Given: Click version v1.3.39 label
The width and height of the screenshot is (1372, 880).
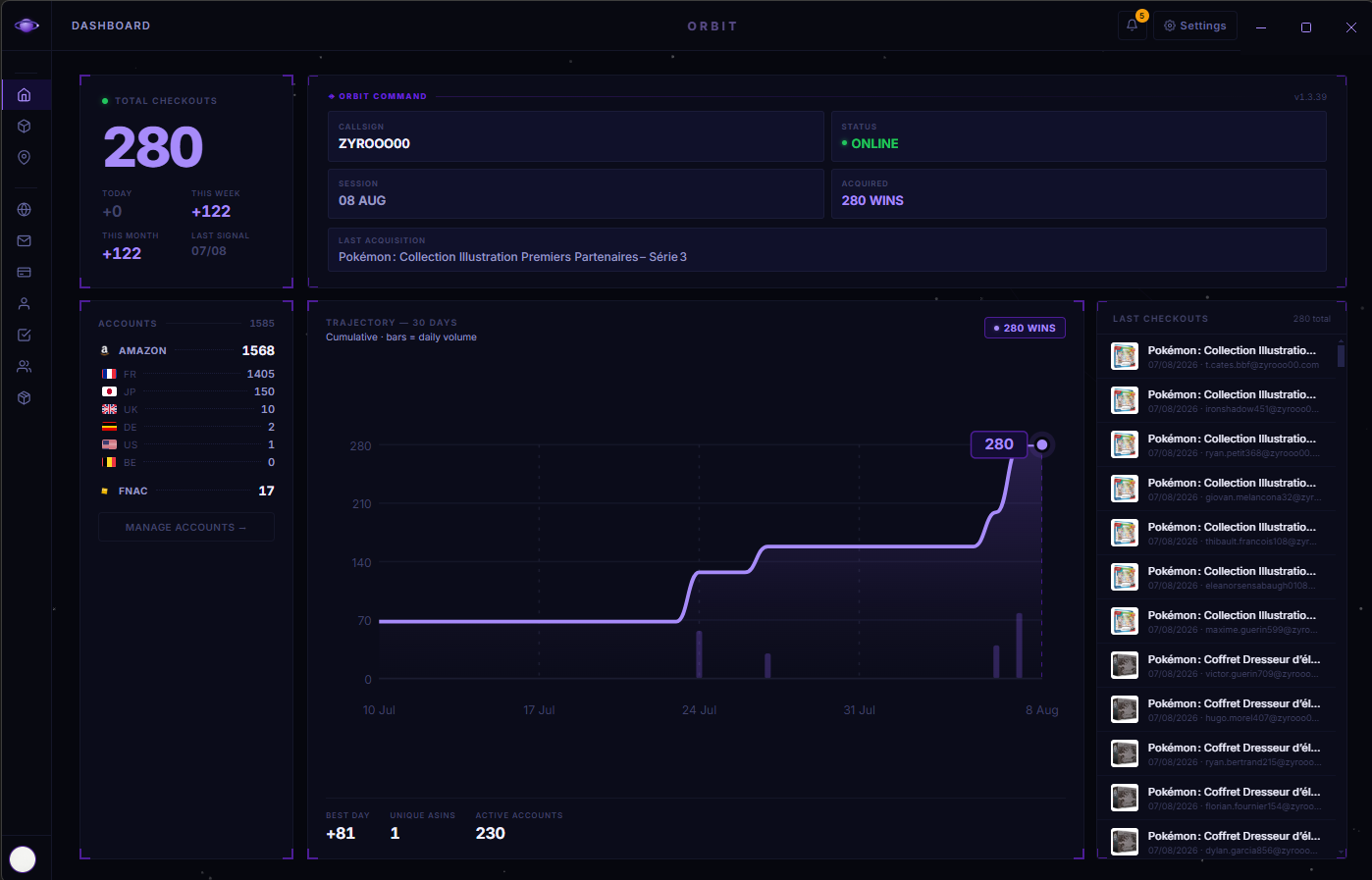Looking at the screenshot, I should (x=1310, y=97).
